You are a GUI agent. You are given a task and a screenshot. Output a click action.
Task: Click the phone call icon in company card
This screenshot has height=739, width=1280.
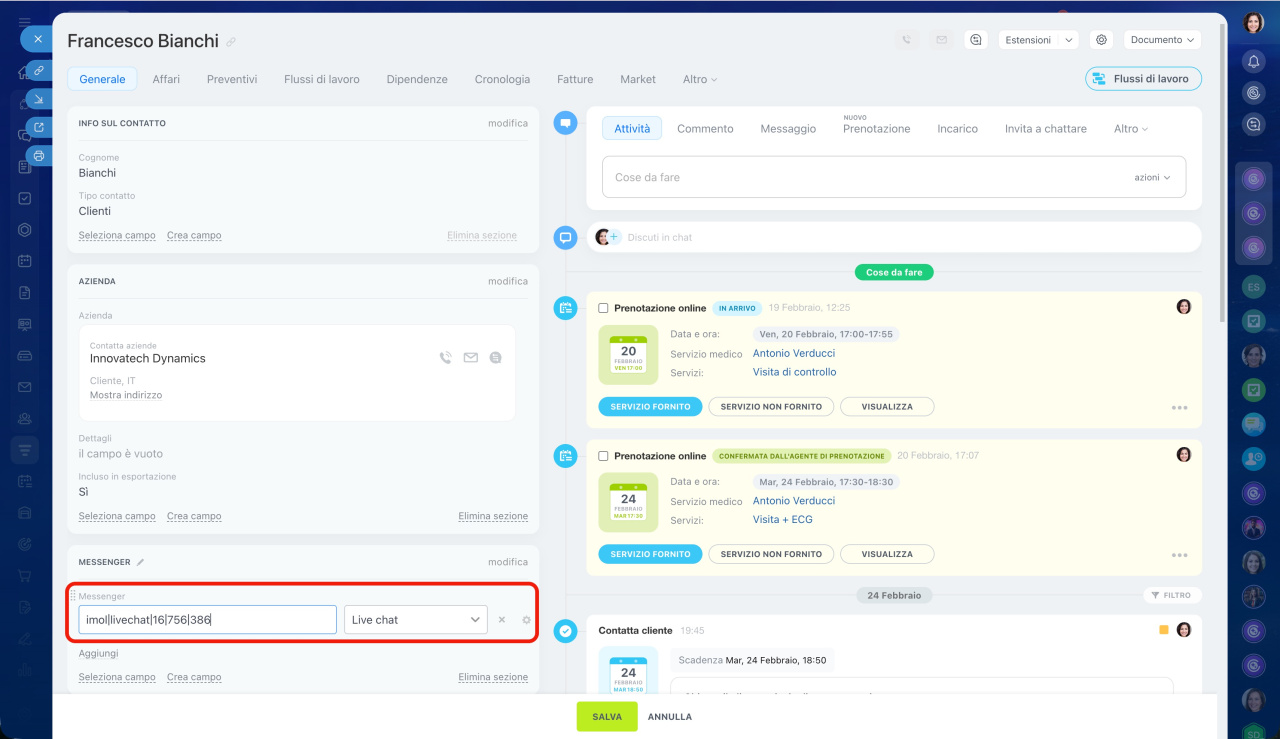coord(445,358)
